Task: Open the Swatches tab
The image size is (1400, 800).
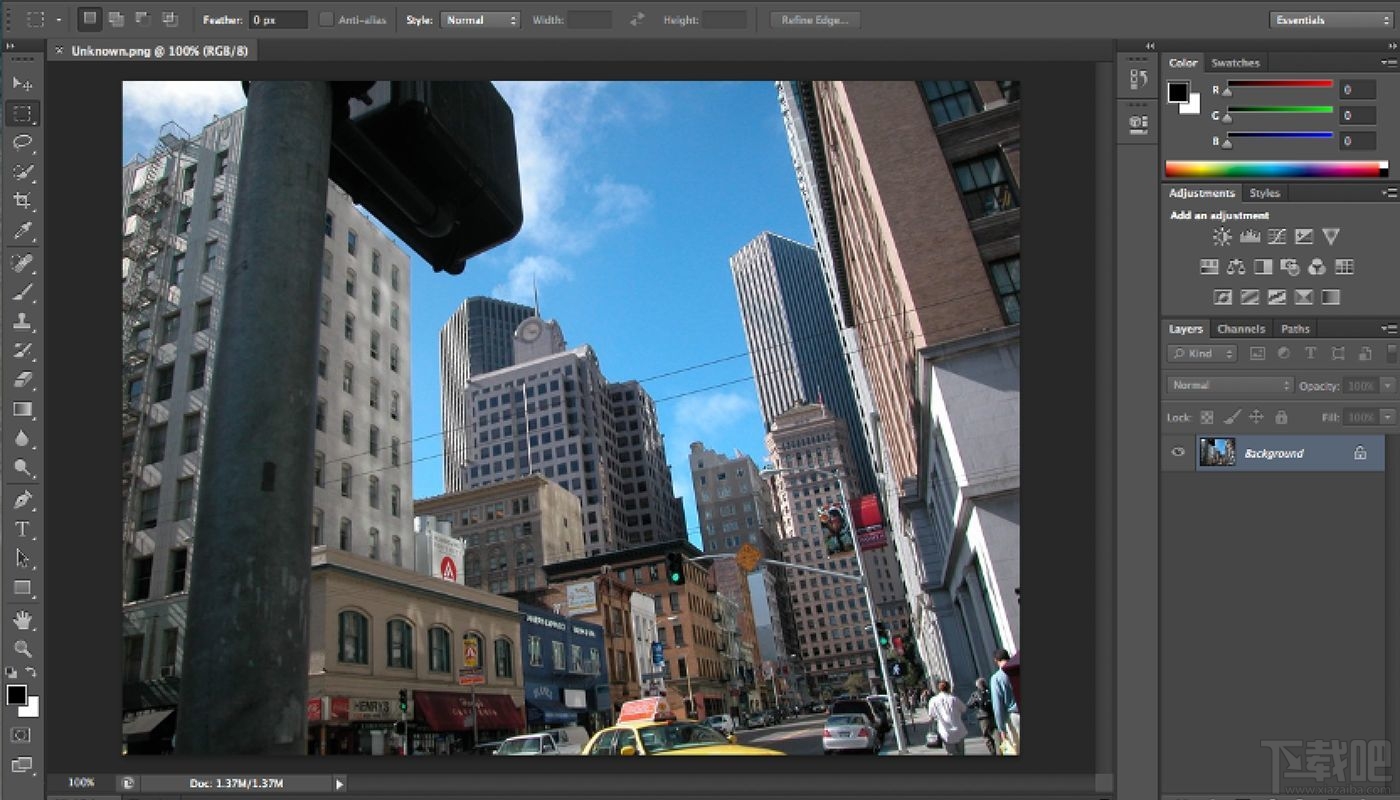Action: coord(1236,62)
